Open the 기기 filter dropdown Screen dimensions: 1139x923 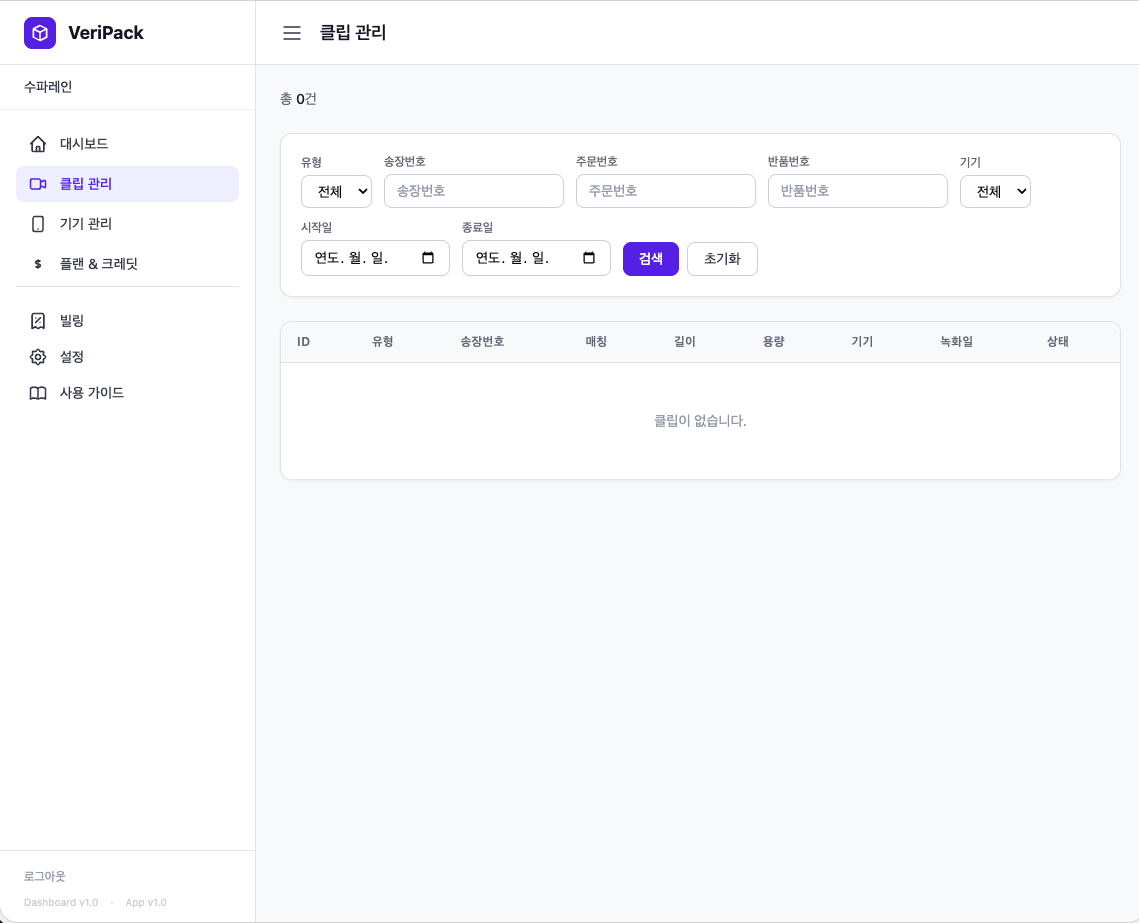(995, 191)
